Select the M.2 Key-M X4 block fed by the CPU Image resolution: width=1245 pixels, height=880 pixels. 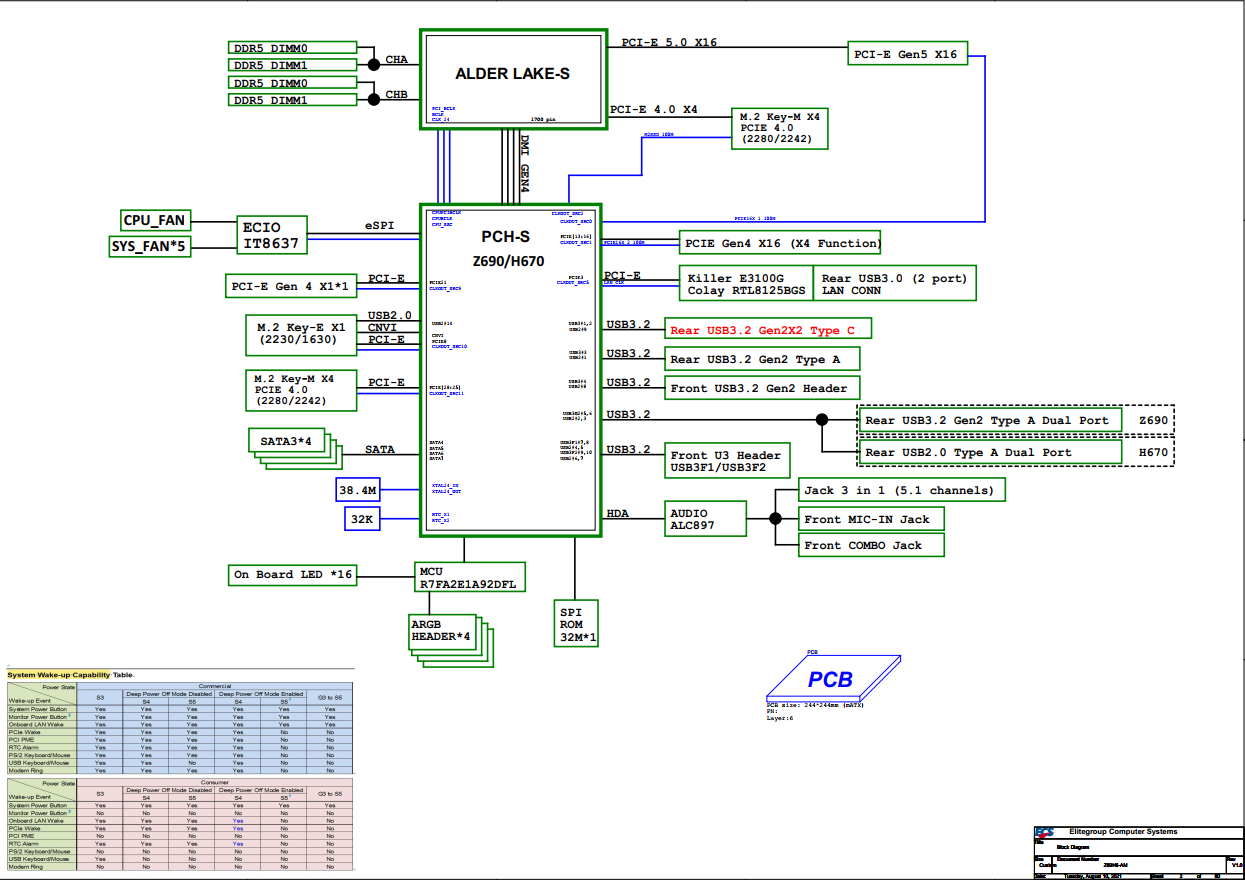780,128
